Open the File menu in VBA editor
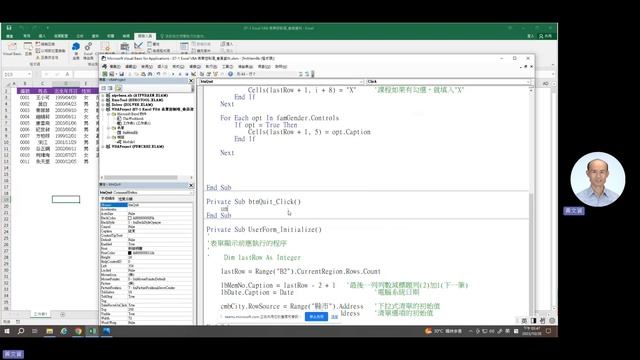Screen dimensions: 640x360 tap(115, 67)
